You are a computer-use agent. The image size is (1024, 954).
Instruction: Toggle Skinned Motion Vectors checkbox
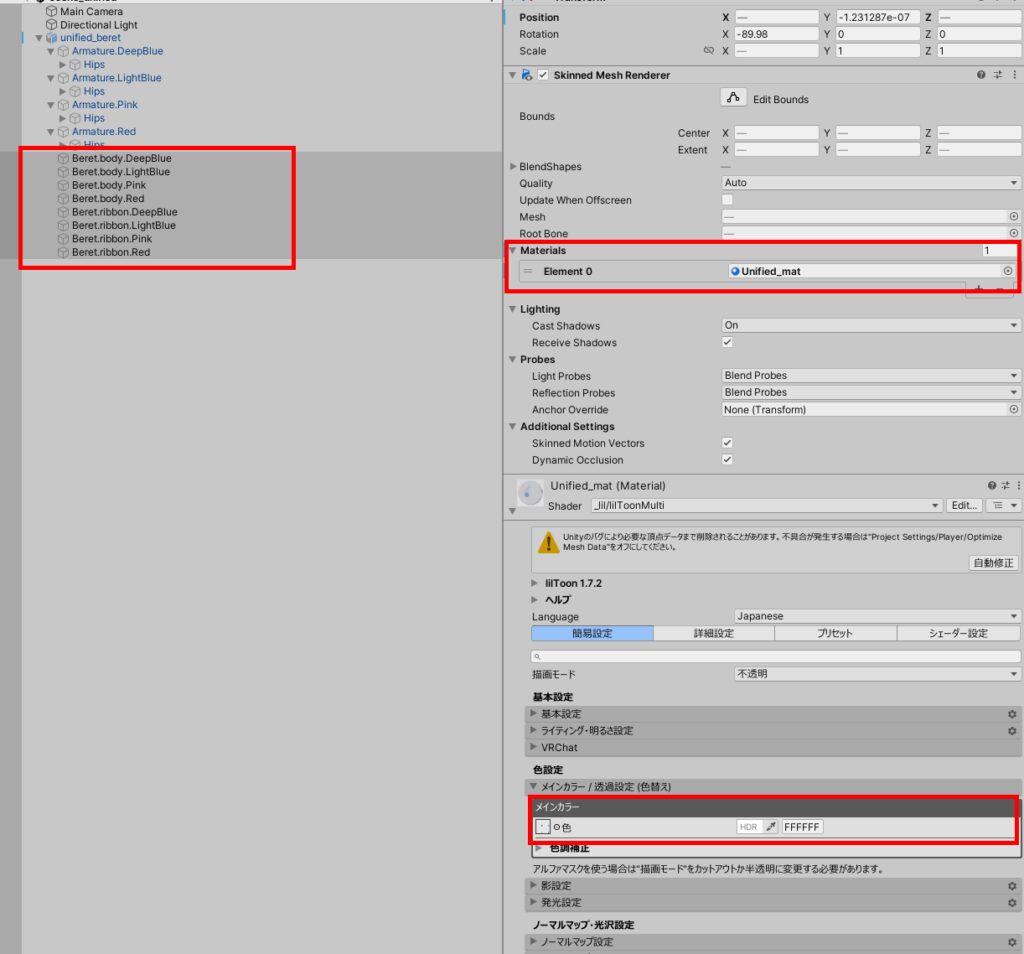coord(727,443)
